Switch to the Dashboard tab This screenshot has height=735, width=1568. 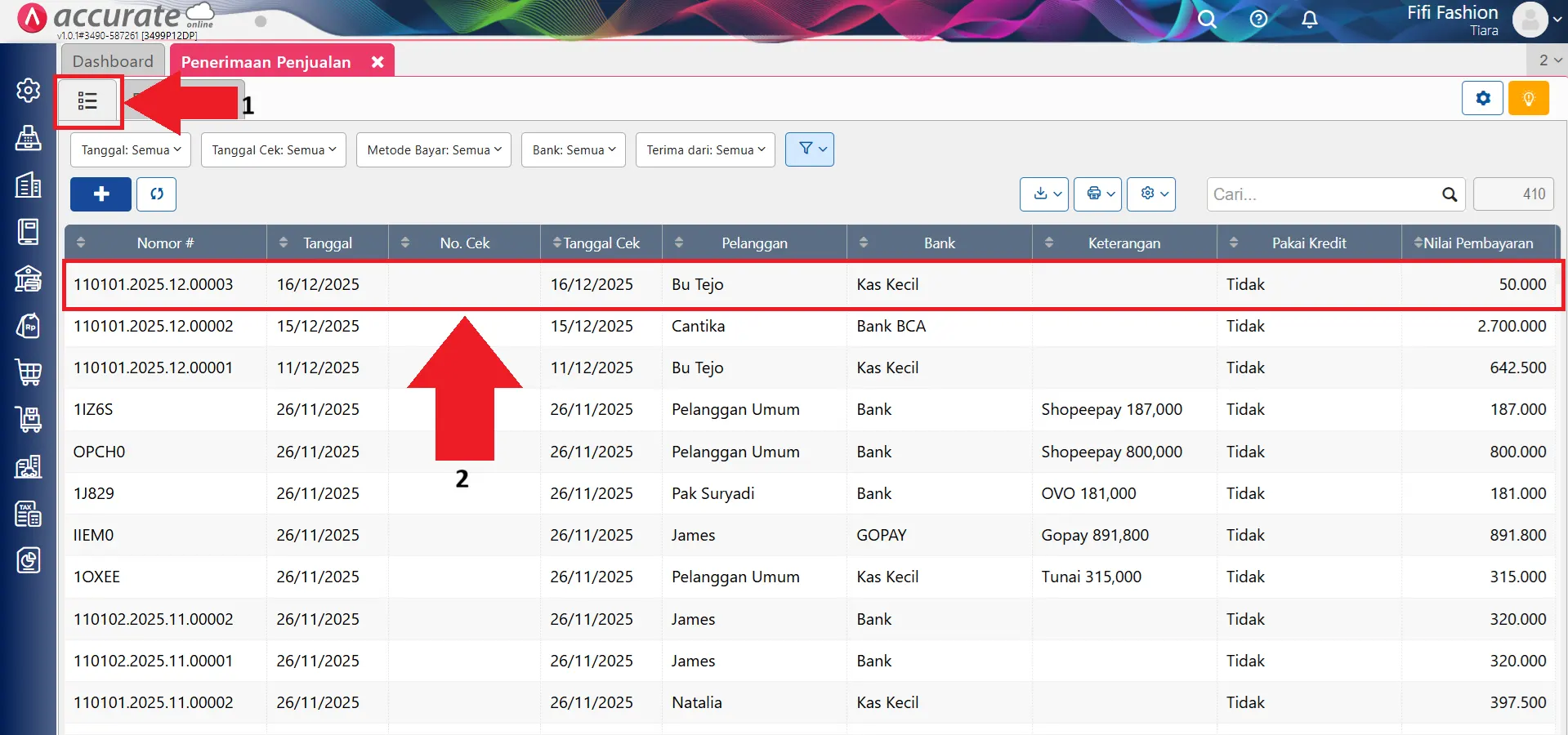[113, 61]
